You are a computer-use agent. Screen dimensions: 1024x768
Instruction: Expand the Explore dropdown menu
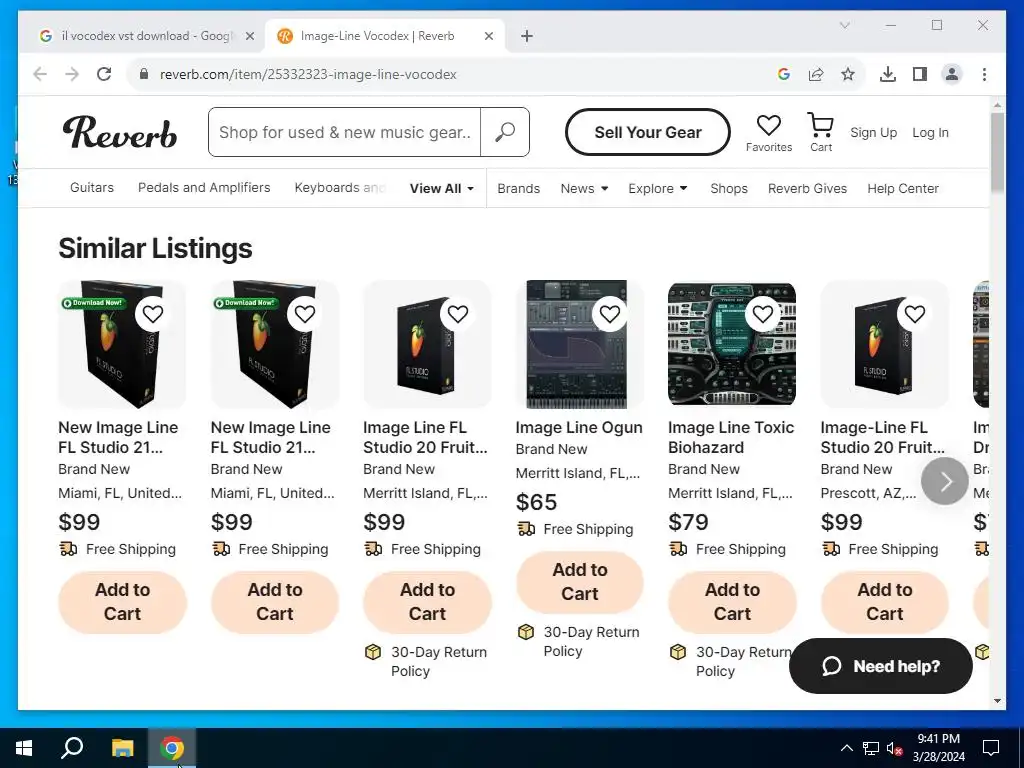click(658, 188)
